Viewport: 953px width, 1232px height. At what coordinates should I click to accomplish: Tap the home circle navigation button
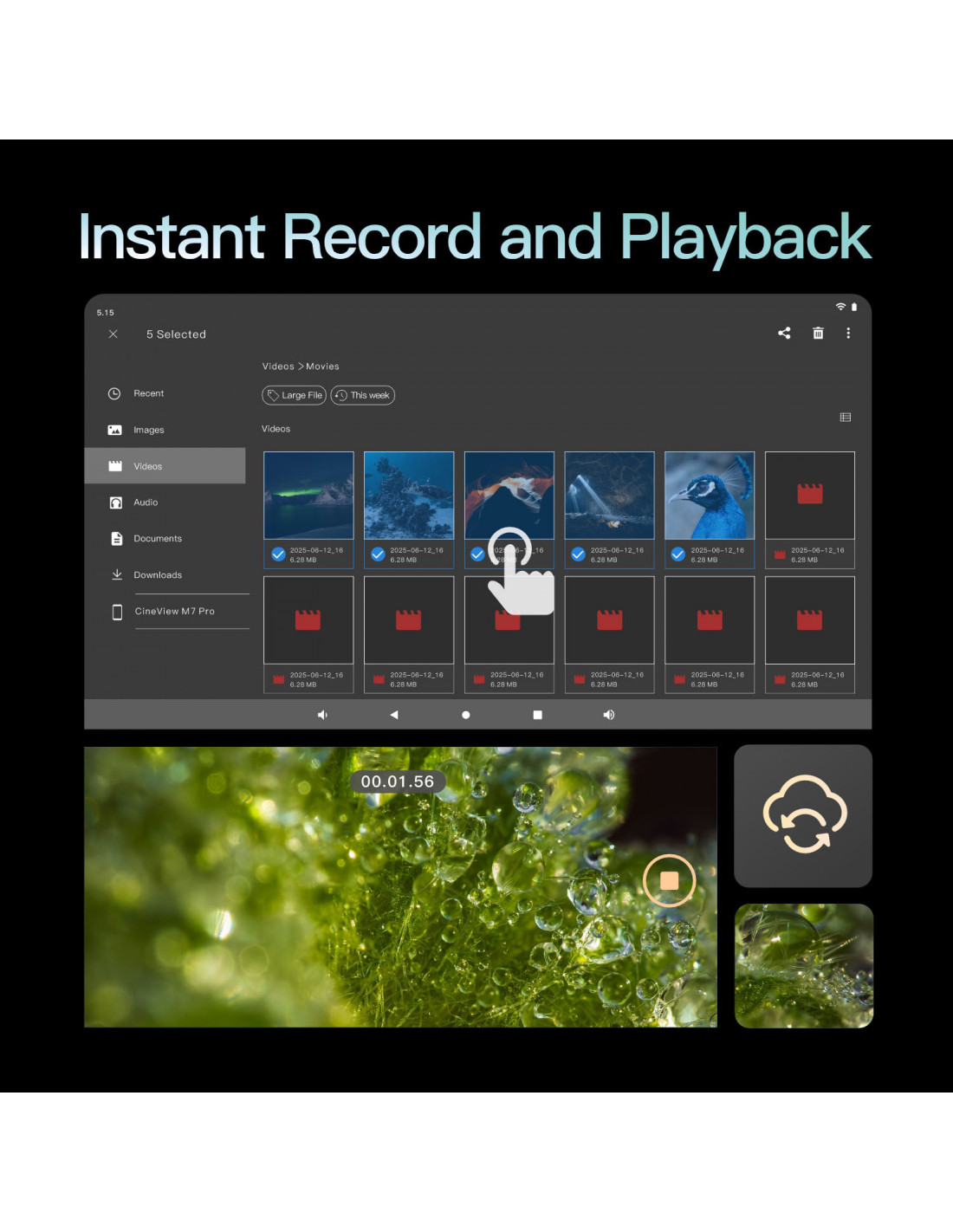(x=466, y=715)
